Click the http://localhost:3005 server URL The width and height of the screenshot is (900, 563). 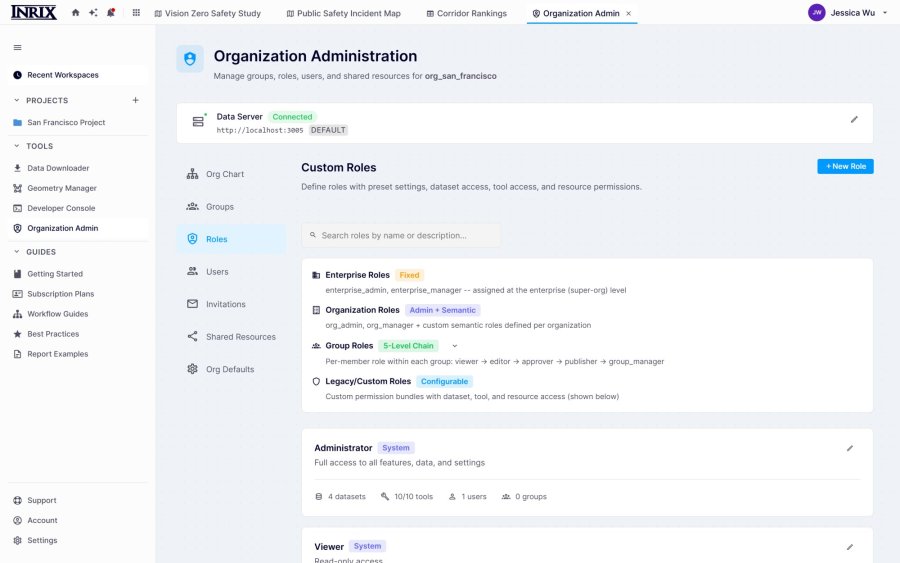point(259,130)
